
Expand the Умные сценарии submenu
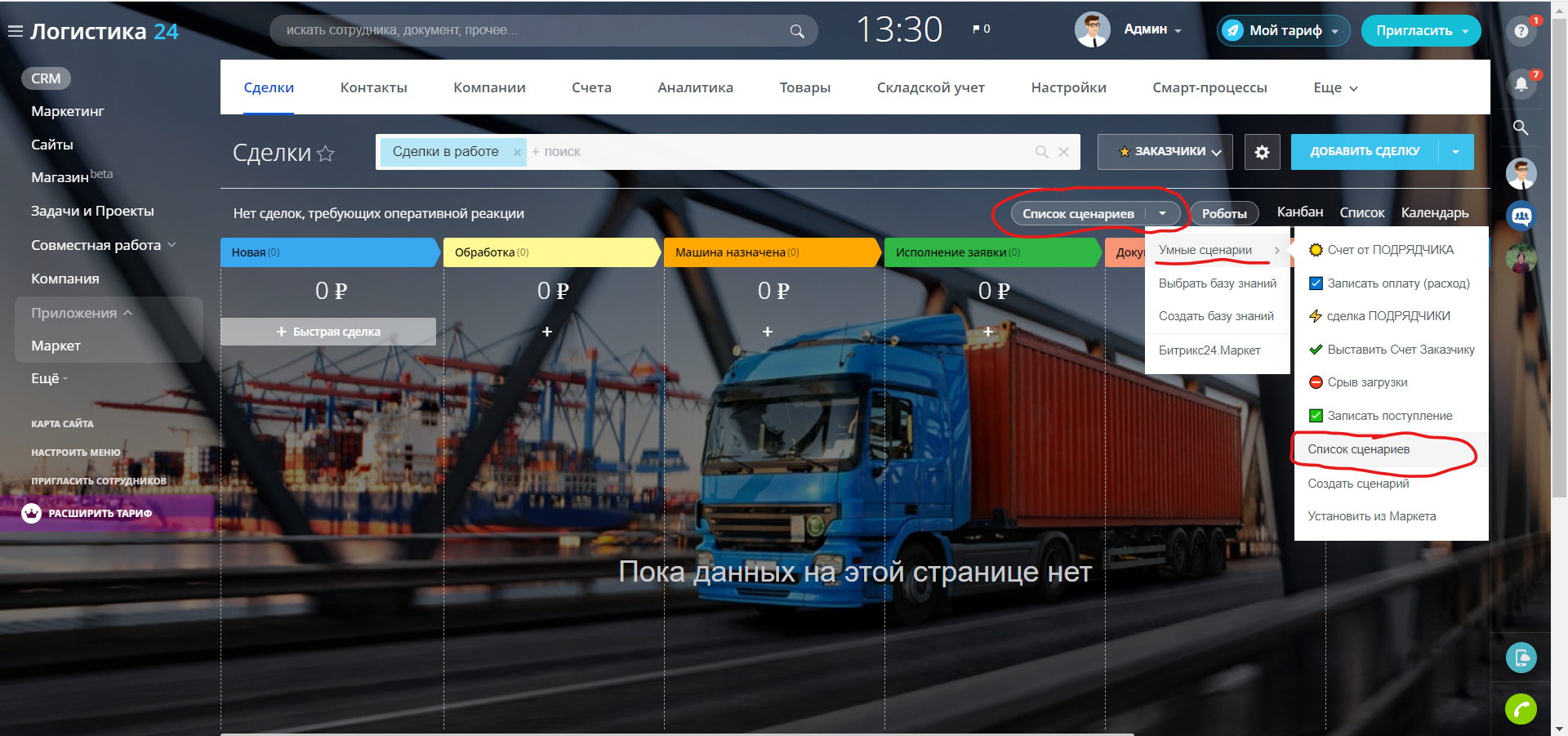1218,250
